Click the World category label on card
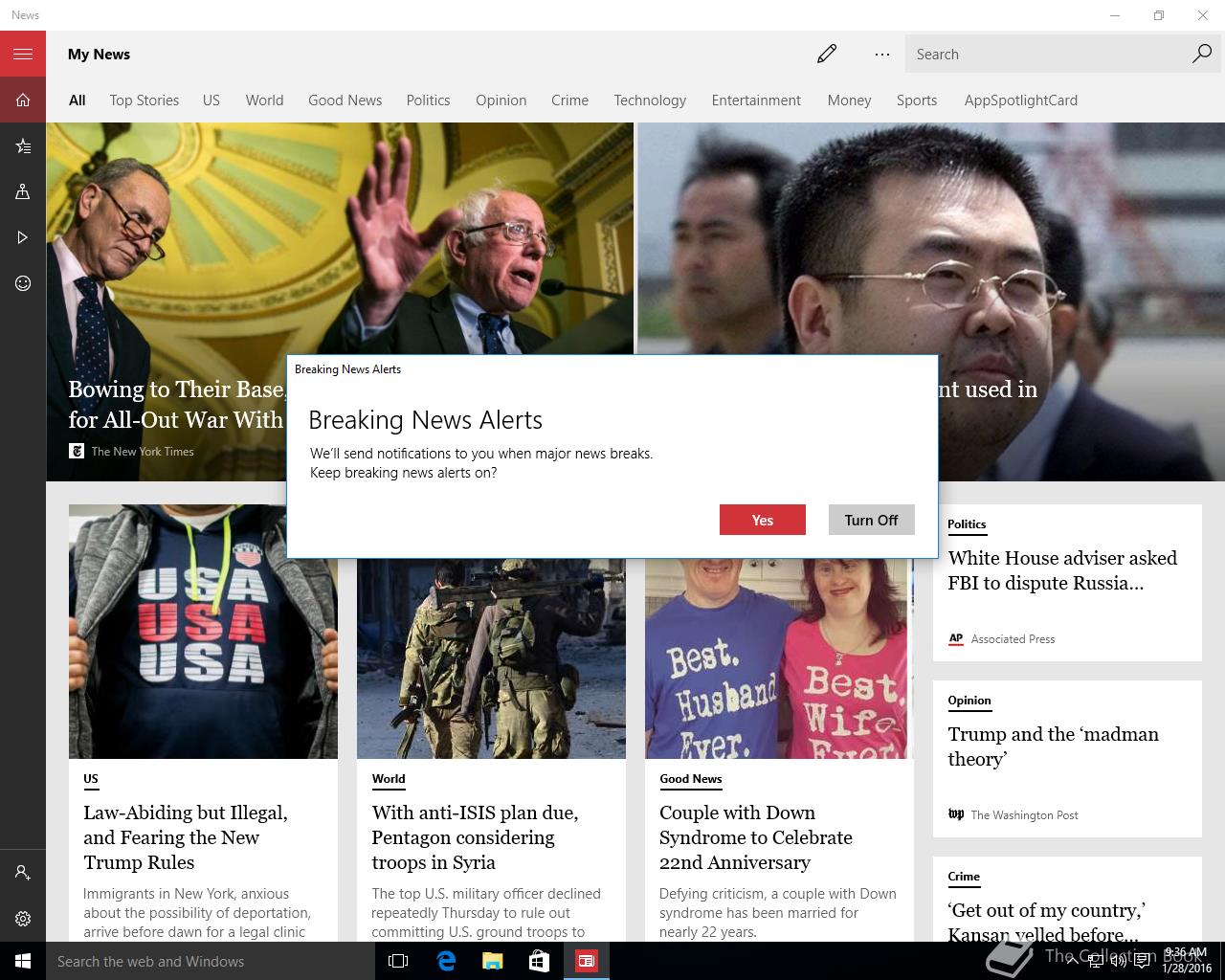This screenshot has width=1225, height=980. point(389,779)
